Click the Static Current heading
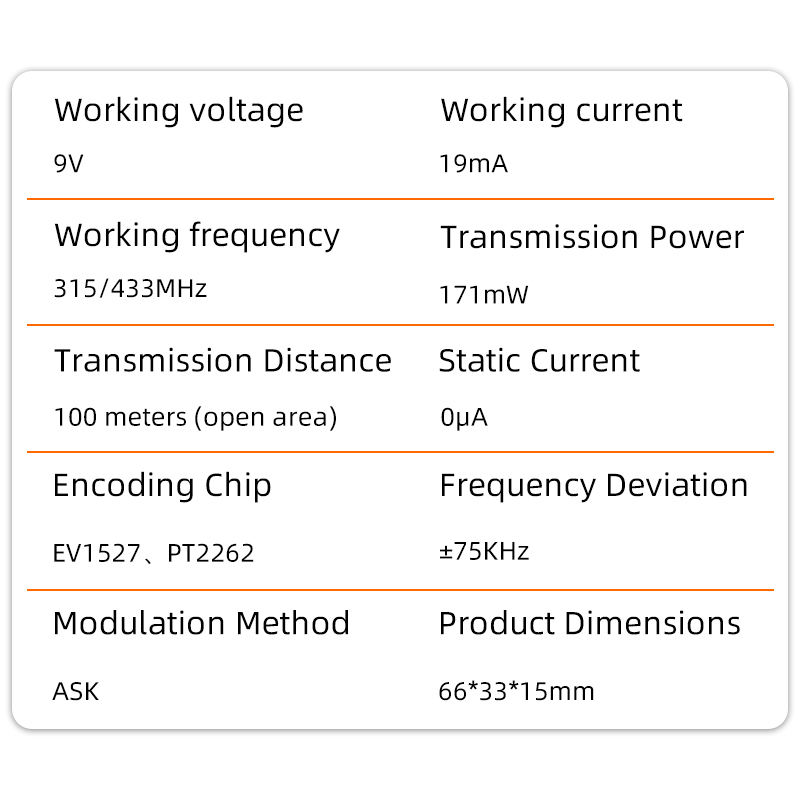 539,361
